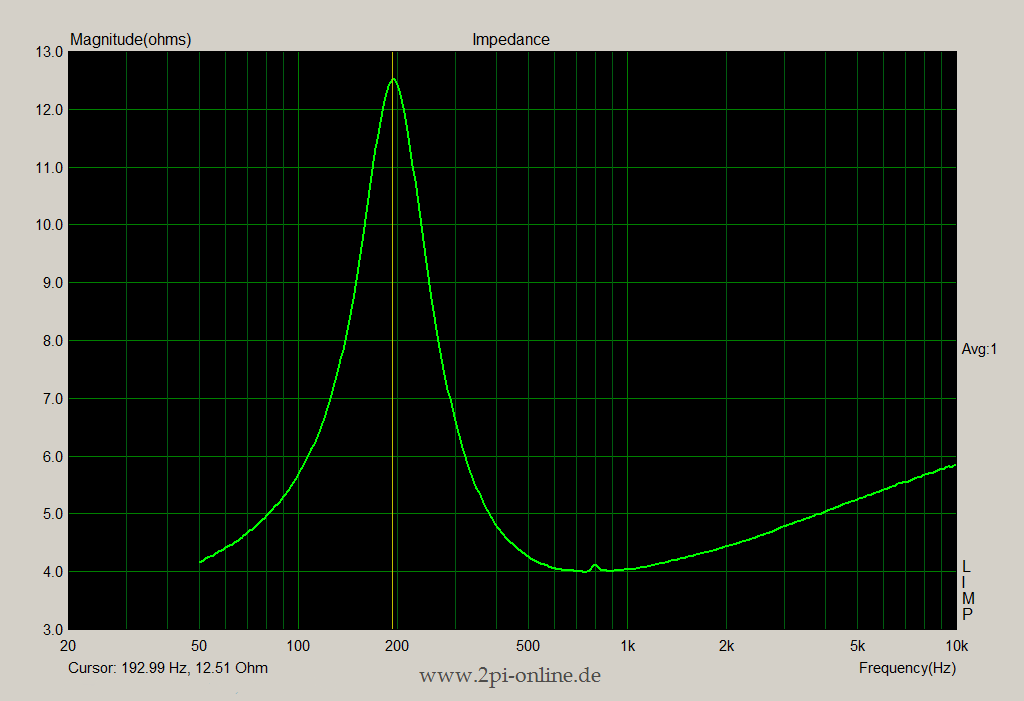
Task: Click the 8.0 value on magnitude axis
Action: 53,341
